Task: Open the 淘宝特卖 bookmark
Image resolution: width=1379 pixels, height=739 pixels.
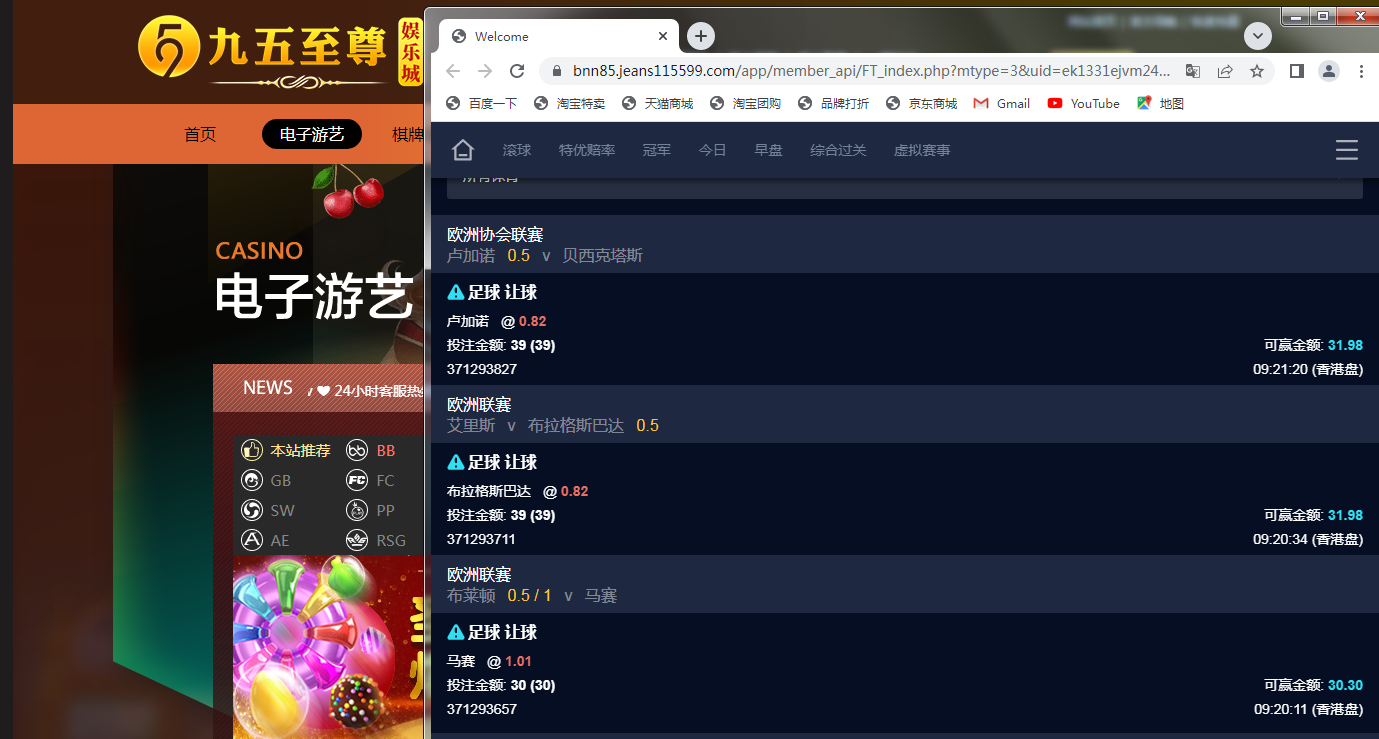Action: pos(569,103)
